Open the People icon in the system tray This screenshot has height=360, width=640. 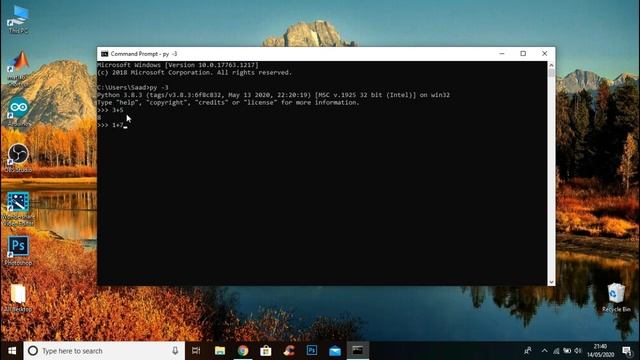tap(528, 351)
